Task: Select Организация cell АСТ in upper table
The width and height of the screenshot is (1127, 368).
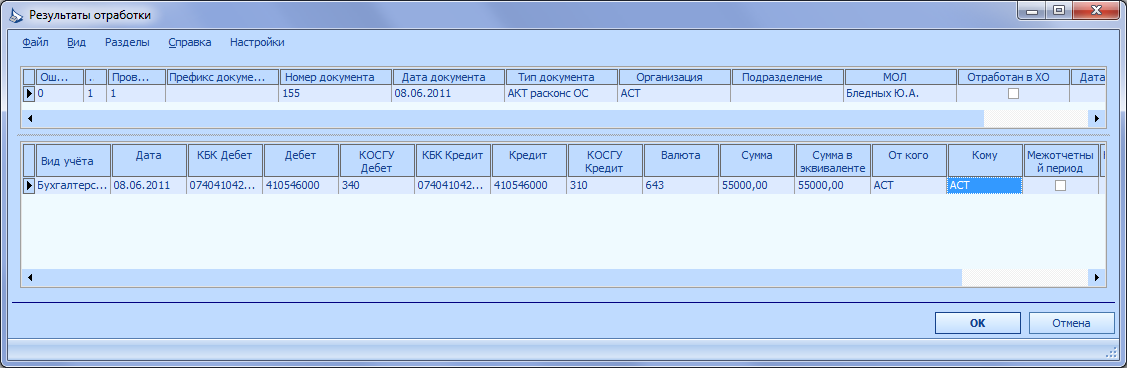Action: click(x=674, y=93)
